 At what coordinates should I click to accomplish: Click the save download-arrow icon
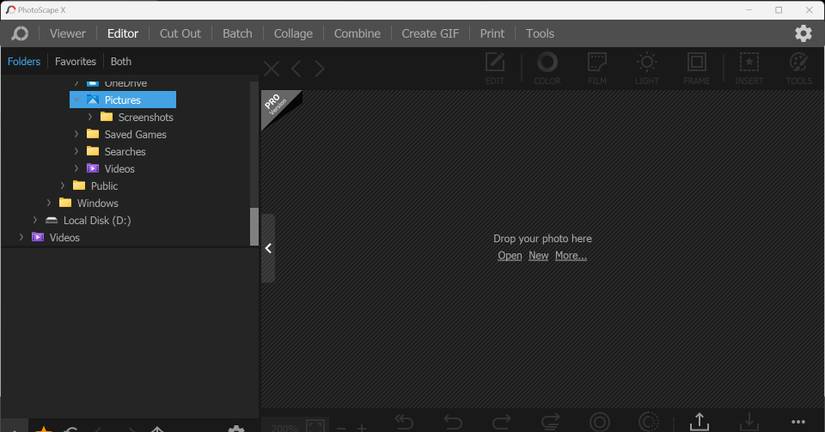click(749, 422)
